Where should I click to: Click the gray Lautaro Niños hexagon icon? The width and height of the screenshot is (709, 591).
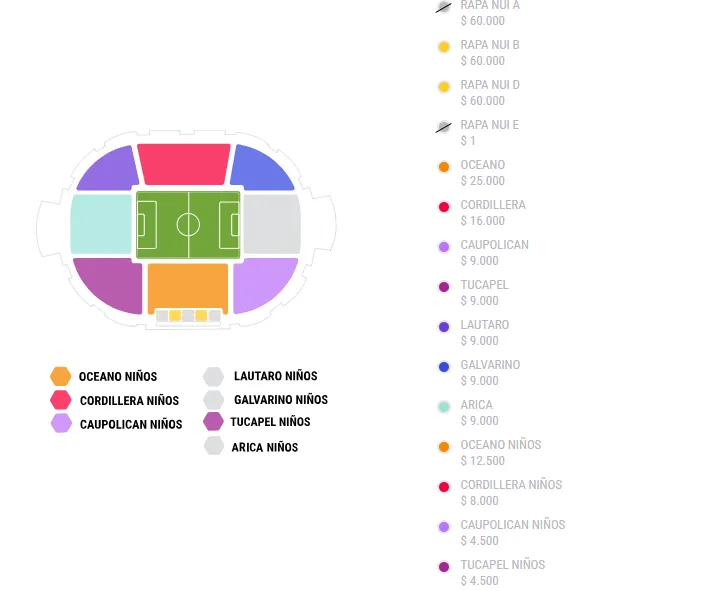213,376
